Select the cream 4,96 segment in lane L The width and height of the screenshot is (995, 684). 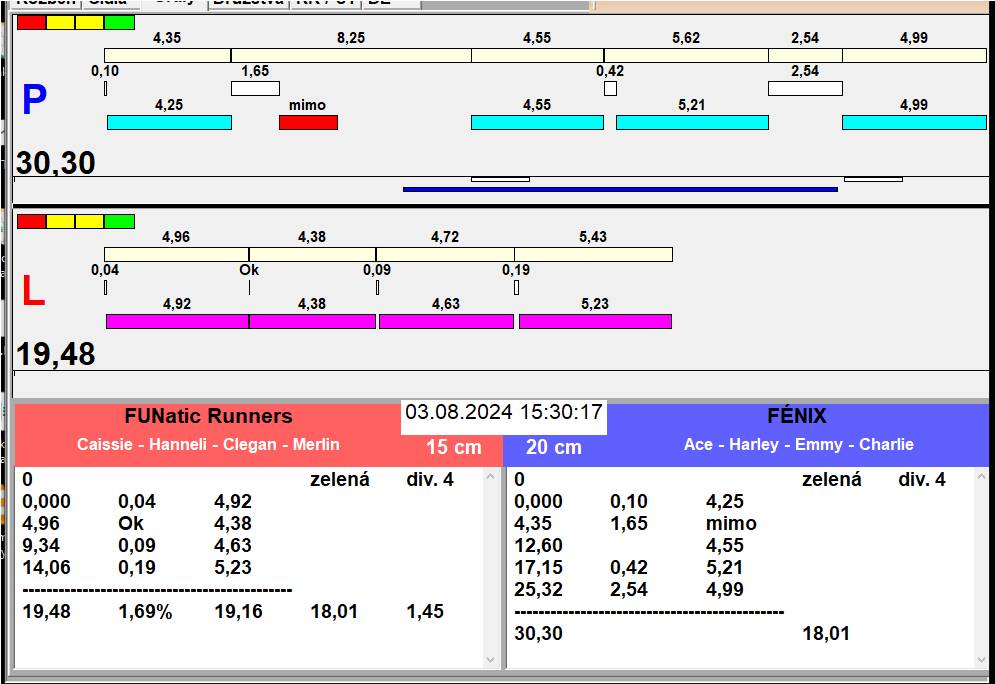(176, 254)
